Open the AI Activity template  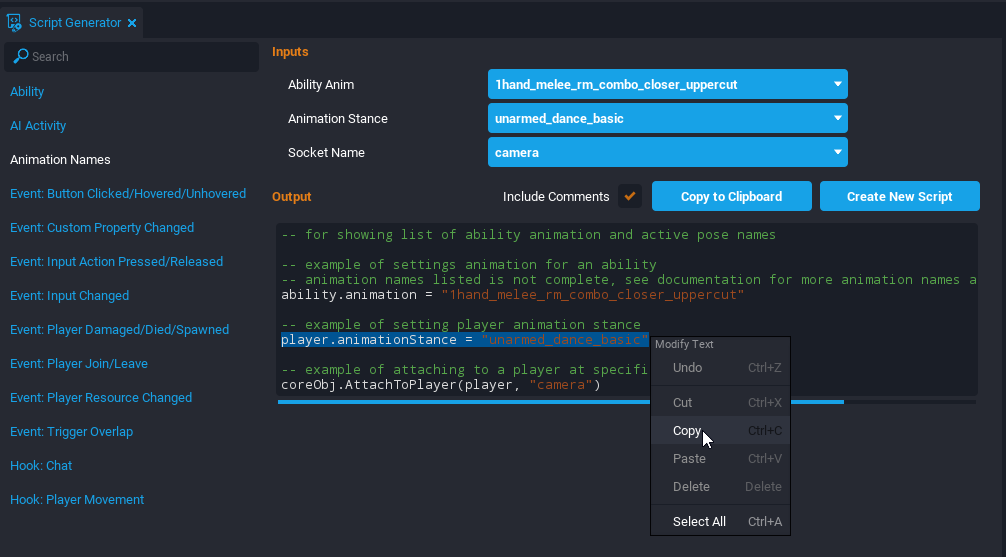coord(38,126)
